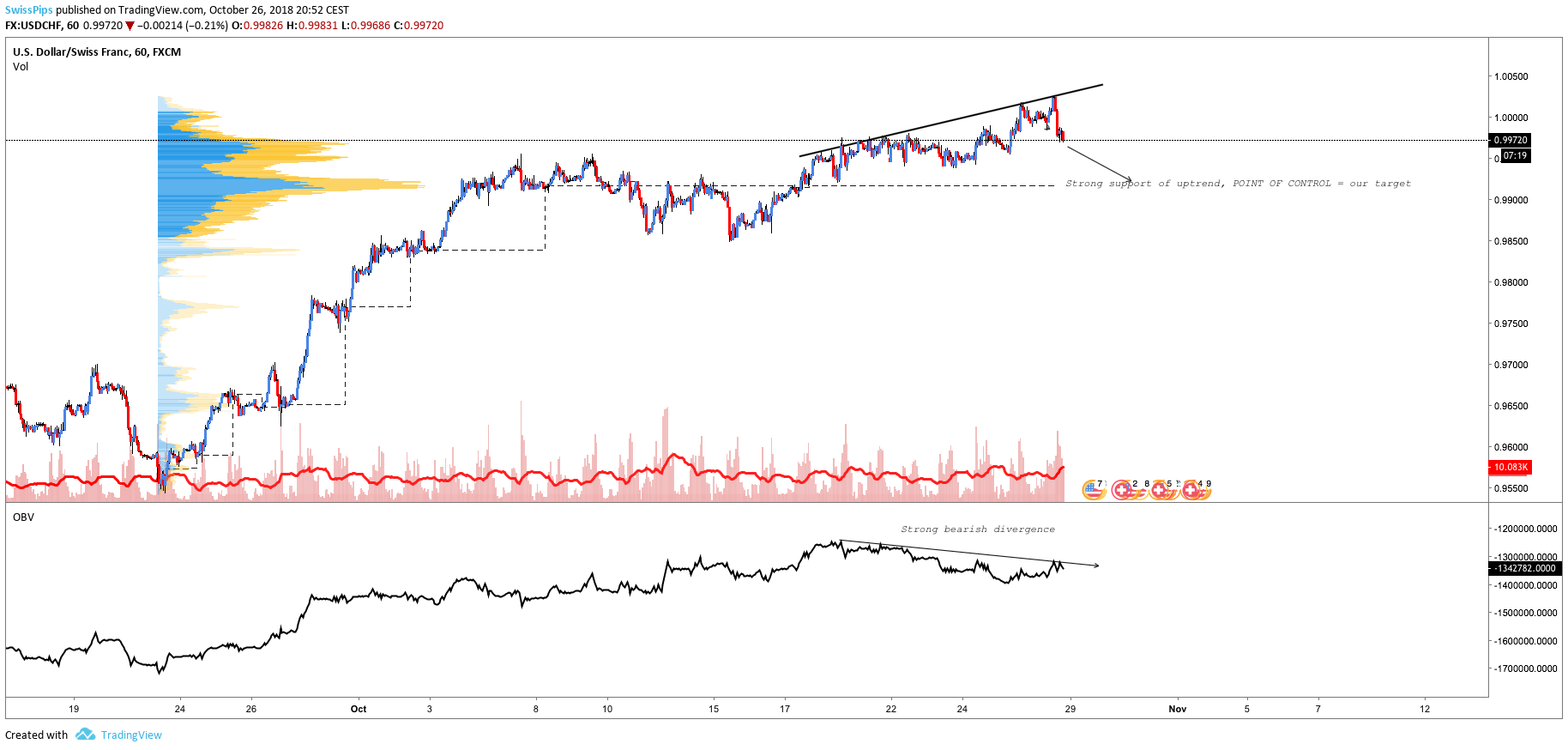Click the red 10.083K volume label
Viewport: 1568px width, 750px height.
coord(1511,468)
